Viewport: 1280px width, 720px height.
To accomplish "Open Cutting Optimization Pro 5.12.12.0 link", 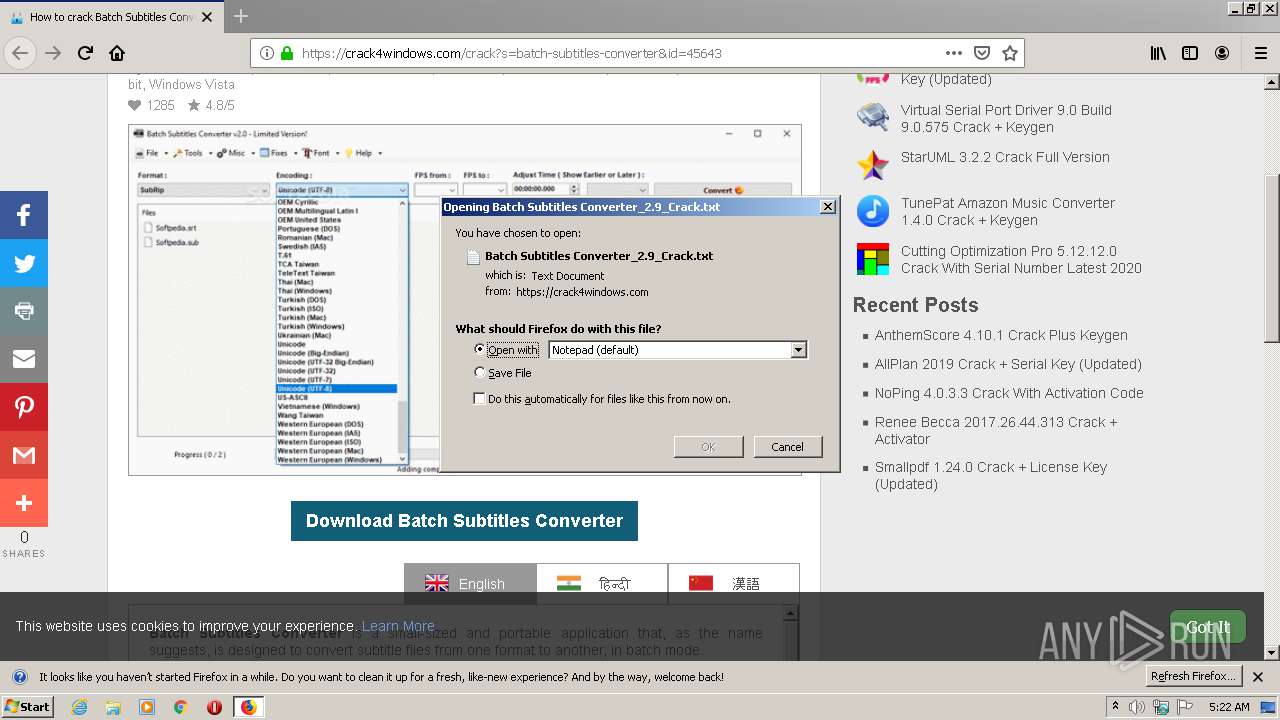I will [x=1021, y=259].
